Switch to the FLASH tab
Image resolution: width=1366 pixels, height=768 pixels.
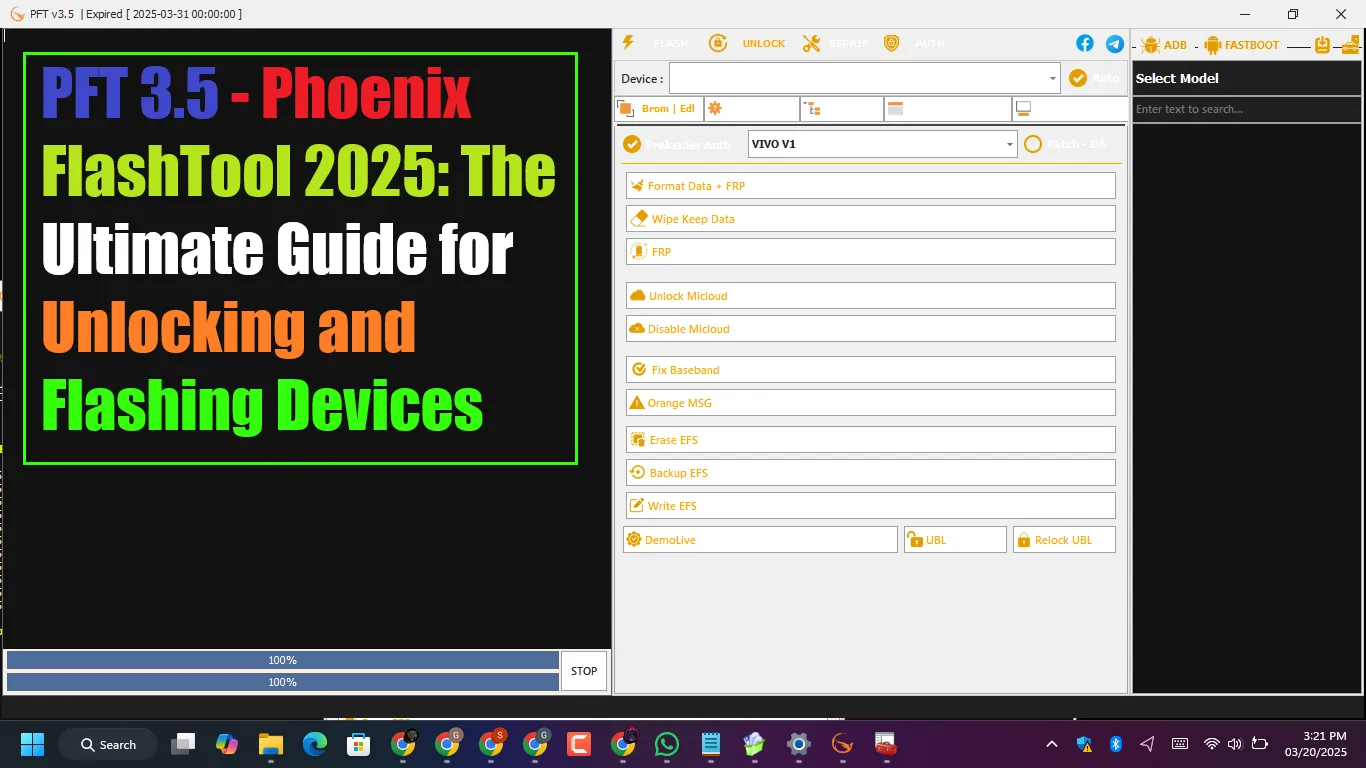click(x=655, y=43)
